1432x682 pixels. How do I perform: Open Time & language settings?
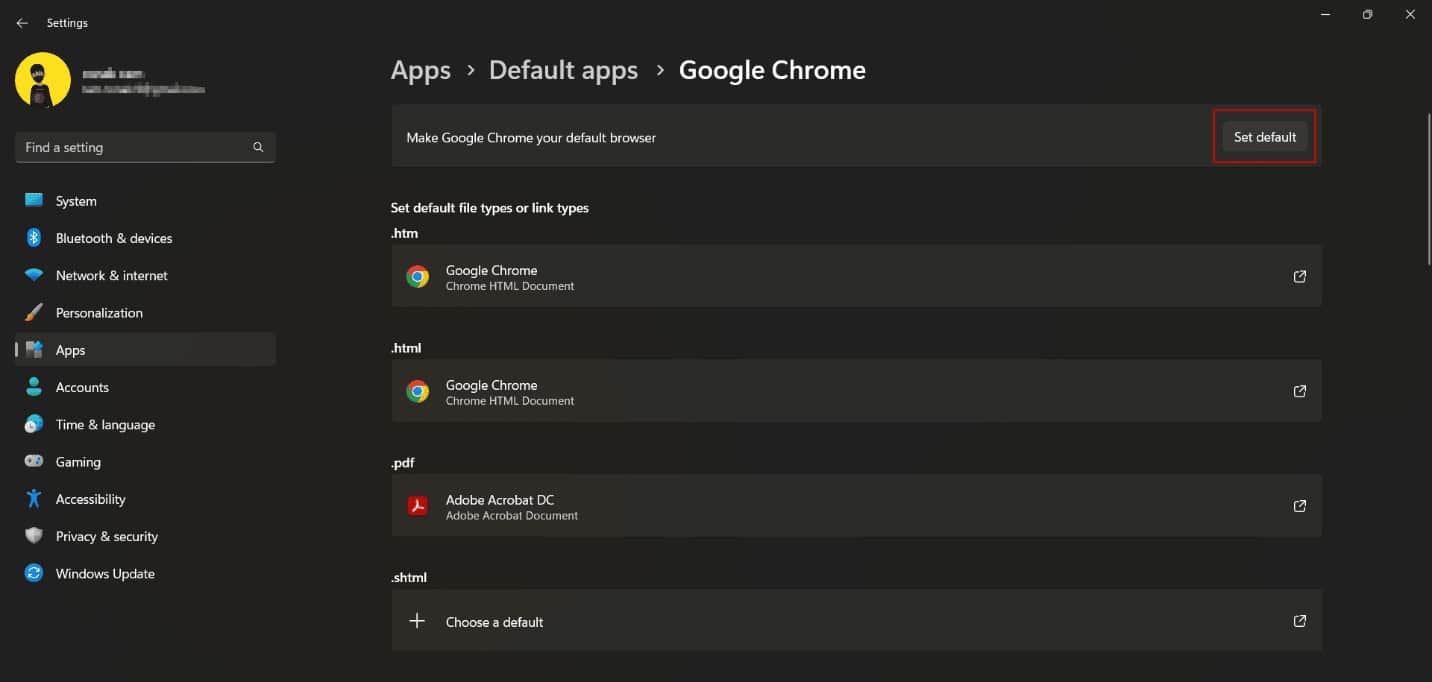(105, 425)
